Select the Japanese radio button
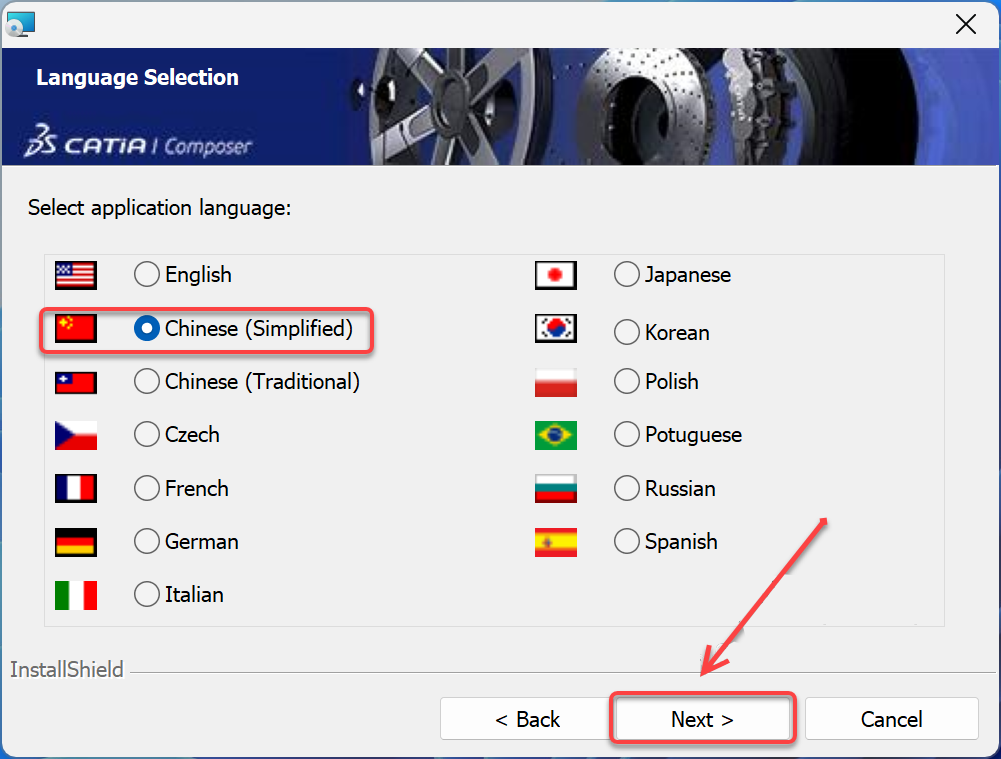Viewport: 1001px width, 759px height. 626,275
